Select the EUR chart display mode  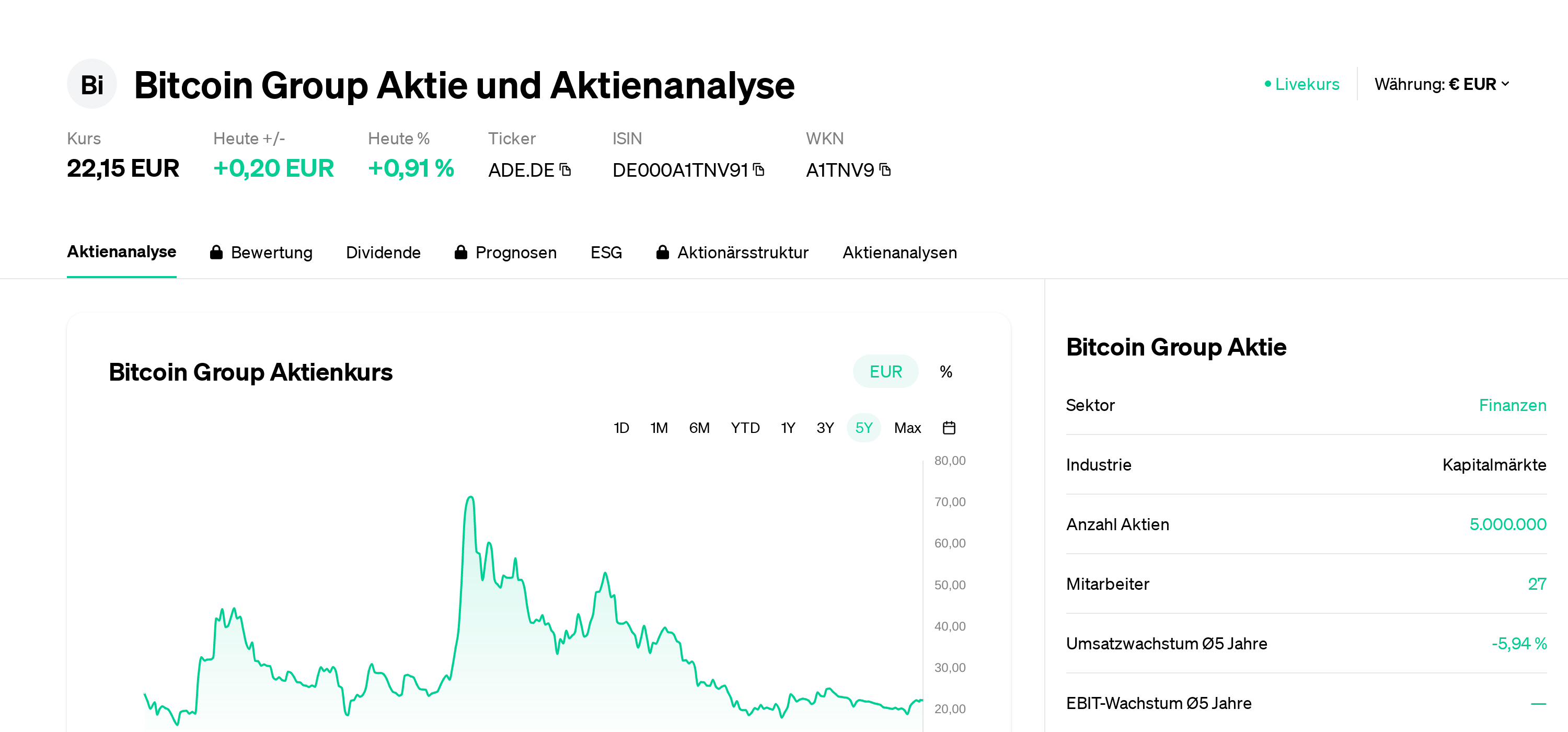[x=885, y=371]
